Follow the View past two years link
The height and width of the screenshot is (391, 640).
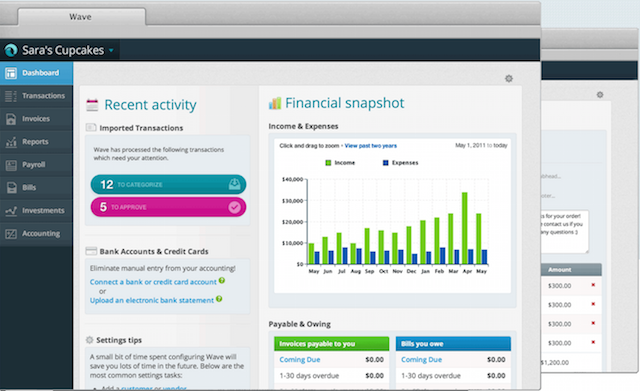click(x=371, y=146)
